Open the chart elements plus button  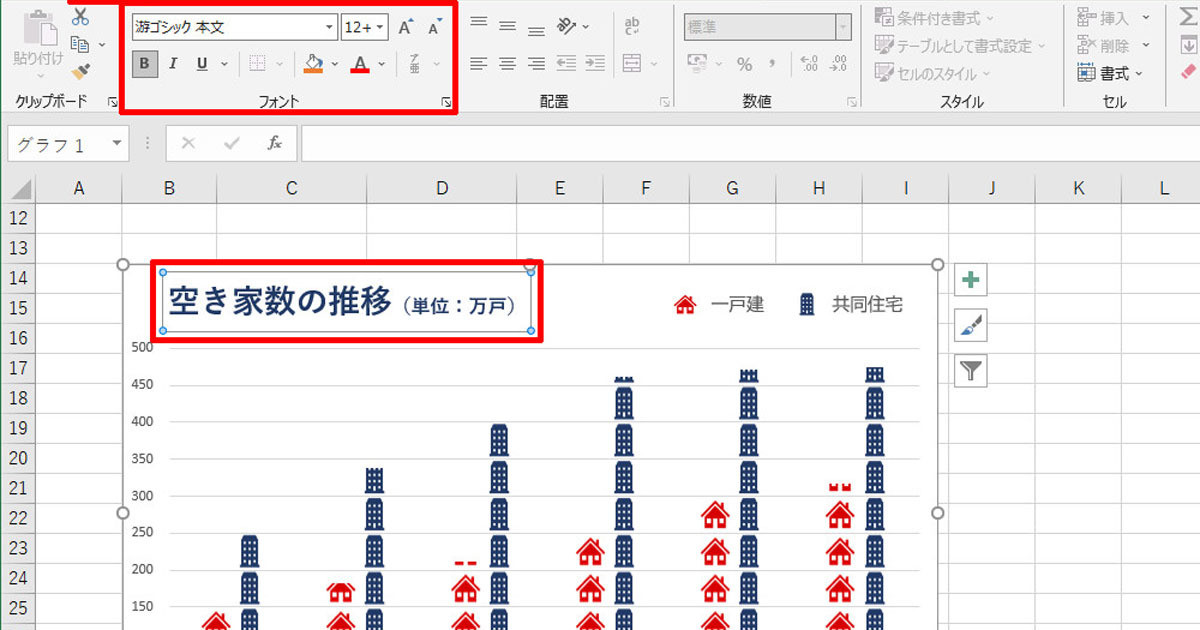pyautogui.click(x=970, y=280)
